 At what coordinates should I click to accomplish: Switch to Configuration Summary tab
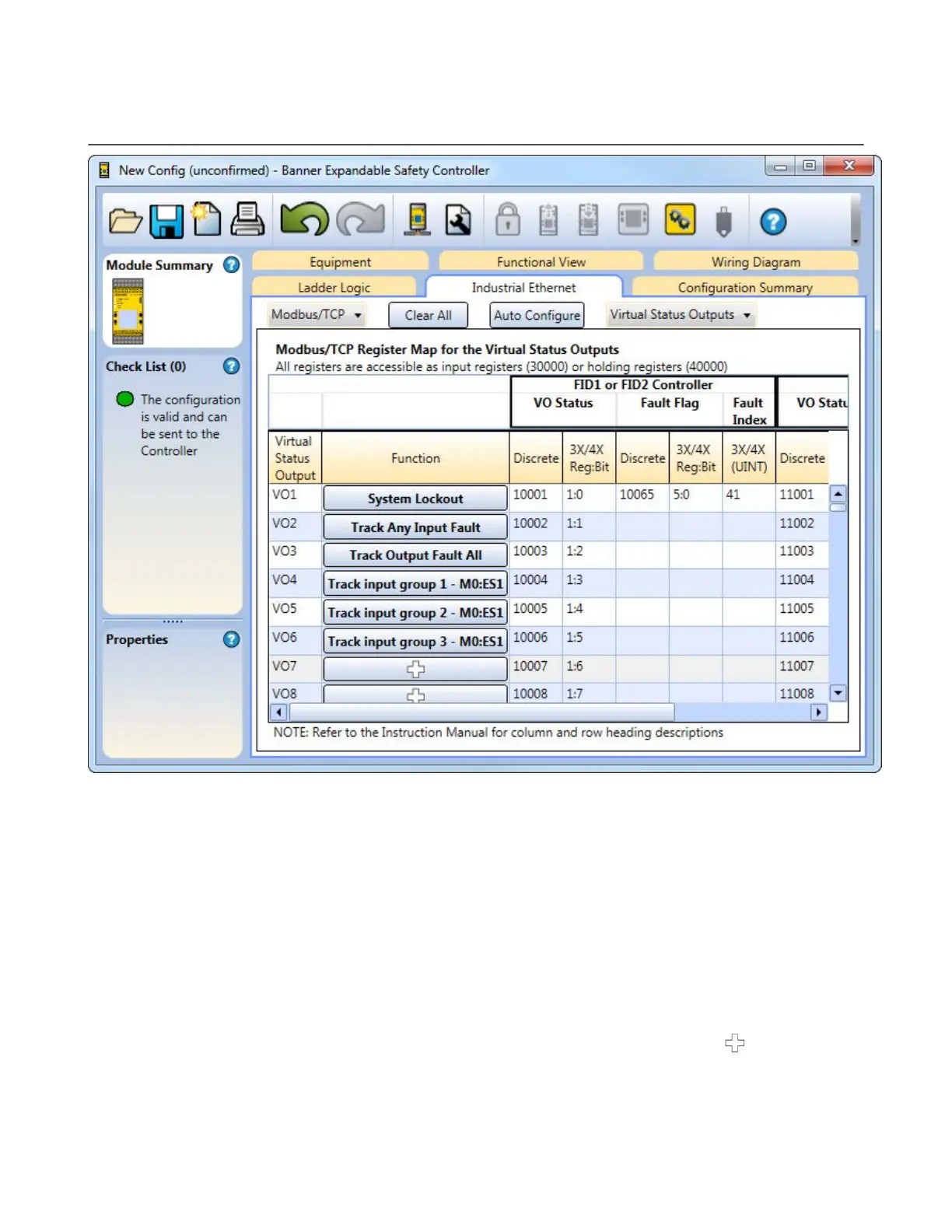(745, 287)
